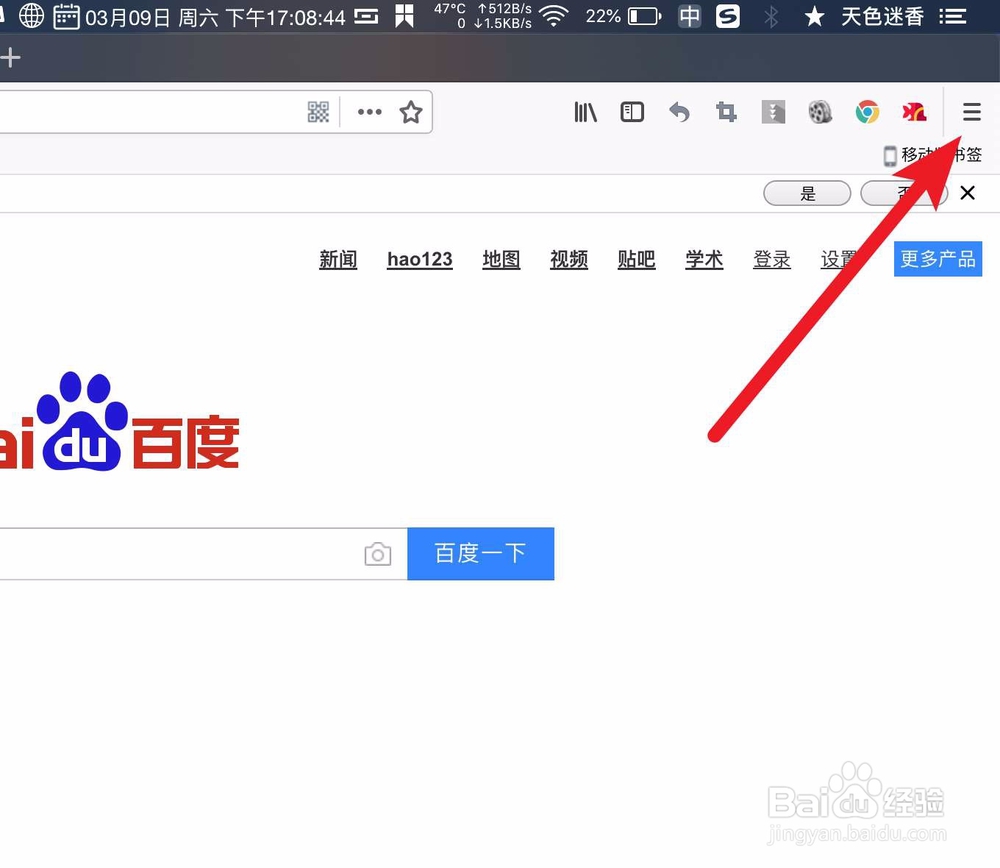The width and height of the screenshot is (1000, 868).
Task: Click the zip archive extension icon
Action: tap(773, 112)
